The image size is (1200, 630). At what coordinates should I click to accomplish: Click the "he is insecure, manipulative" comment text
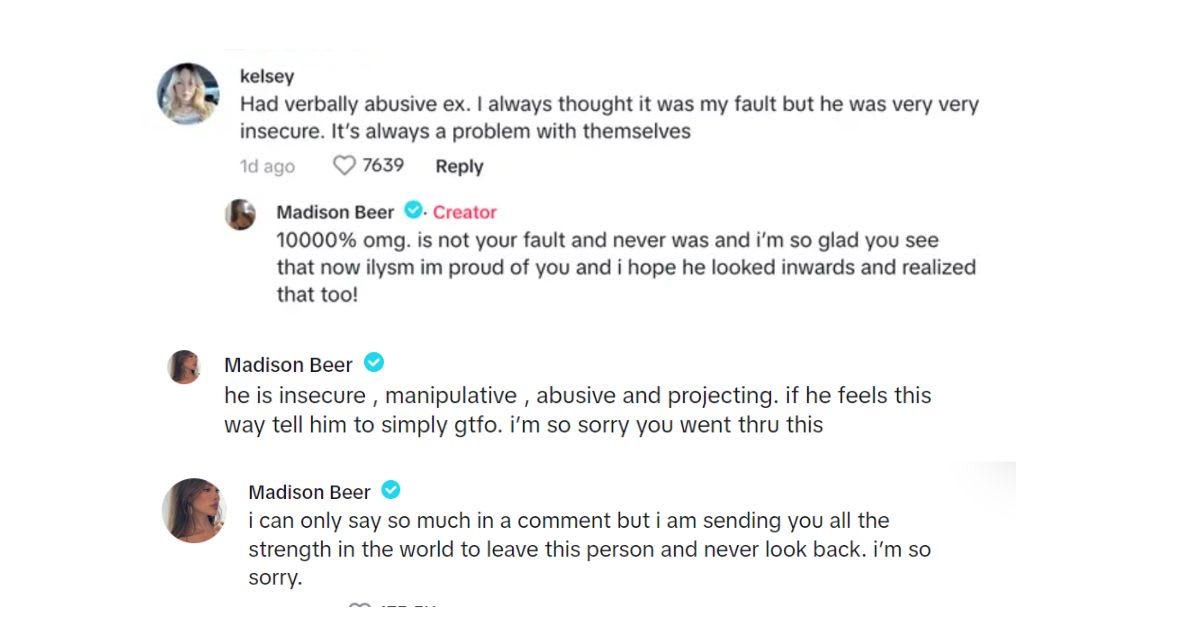(577, 409)
